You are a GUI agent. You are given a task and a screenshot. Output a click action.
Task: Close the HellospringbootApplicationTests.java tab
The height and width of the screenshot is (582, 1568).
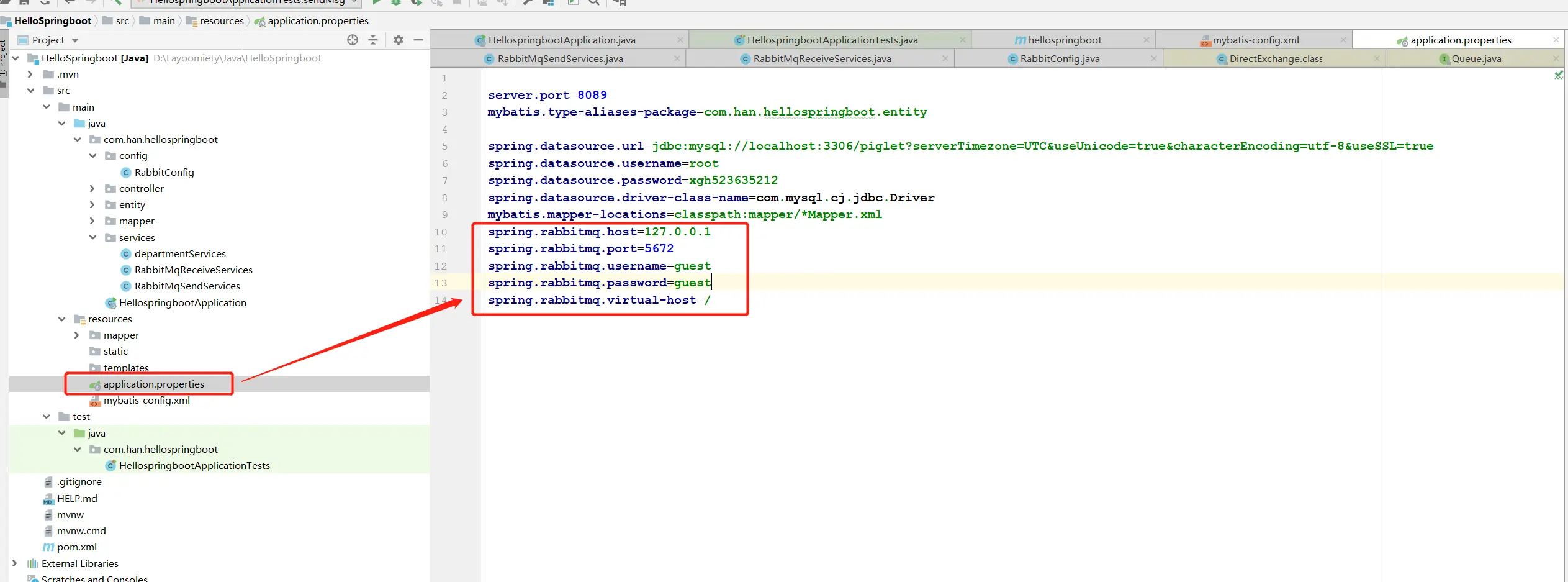click(962, 40)
